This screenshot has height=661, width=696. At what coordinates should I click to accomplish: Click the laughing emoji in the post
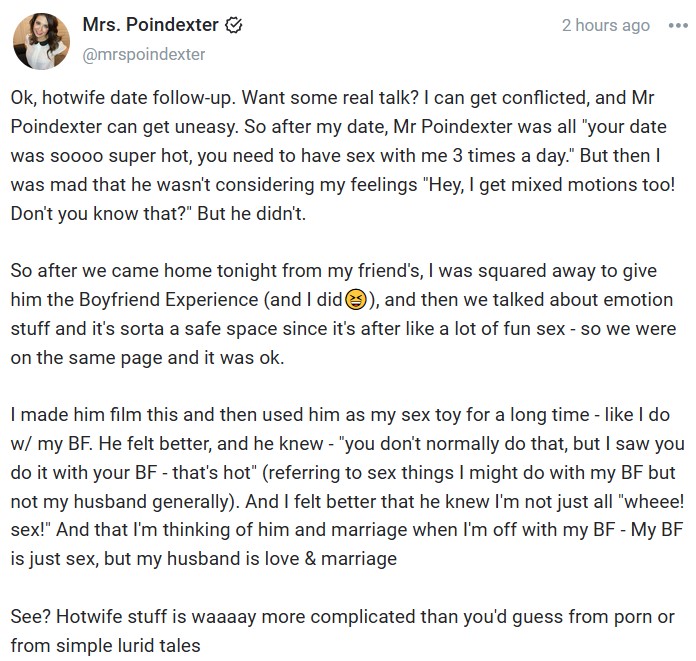354,299
